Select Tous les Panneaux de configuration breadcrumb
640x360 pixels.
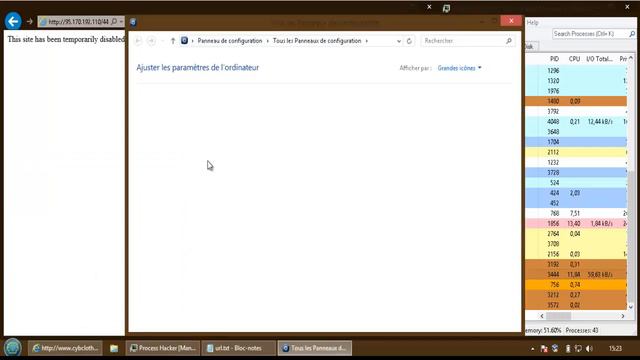(x=317, y=41)
